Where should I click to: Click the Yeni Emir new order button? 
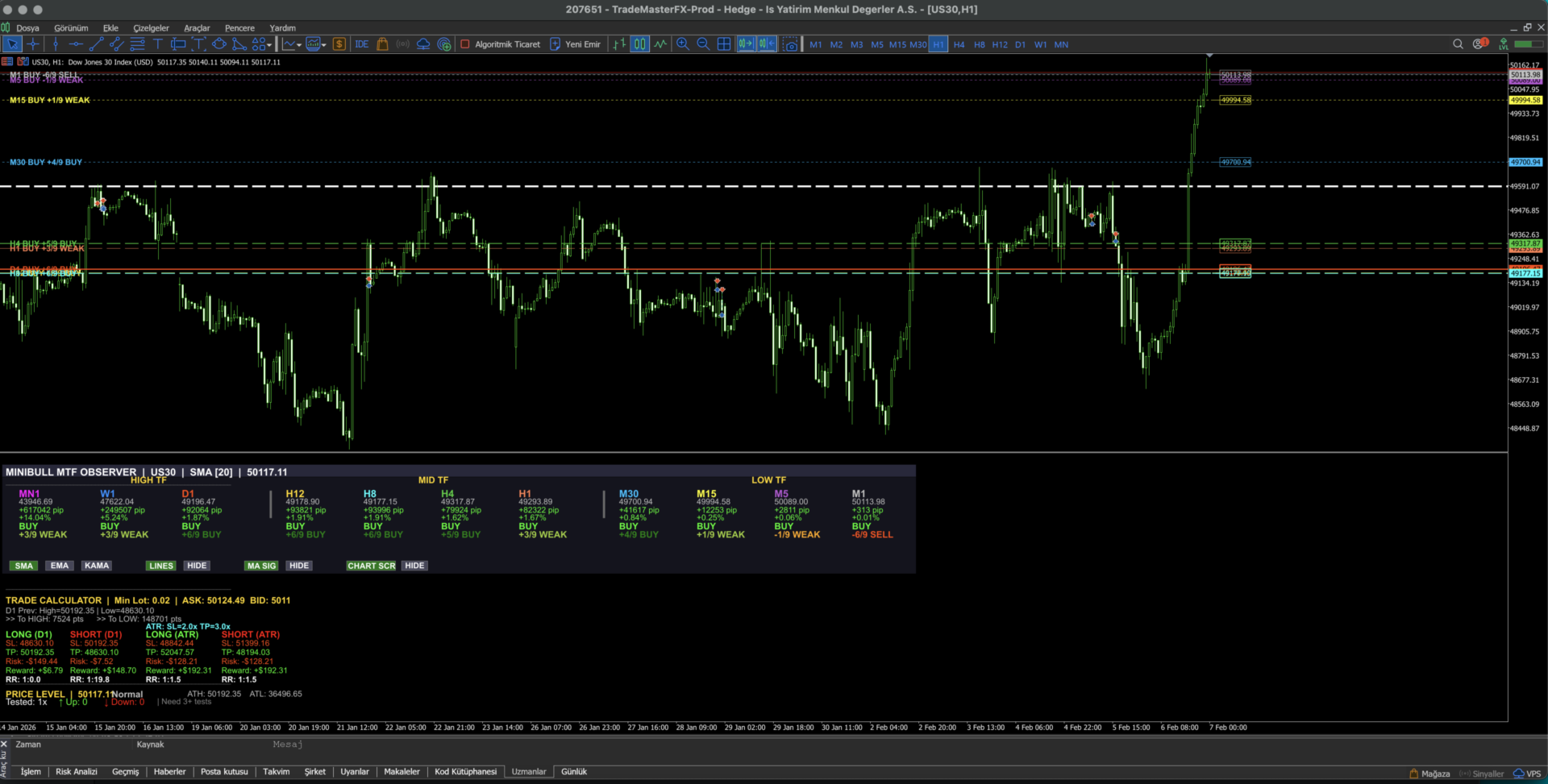point(575,44)
